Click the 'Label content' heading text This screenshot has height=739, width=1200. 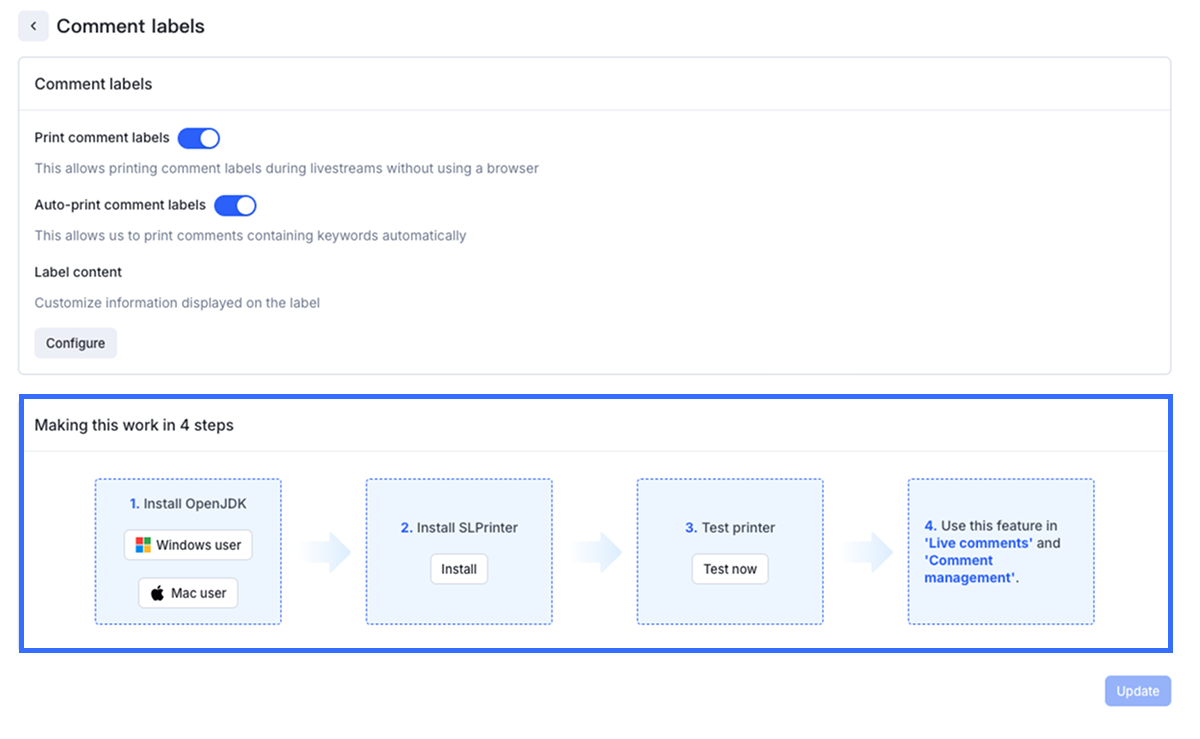tap(78, 272)
